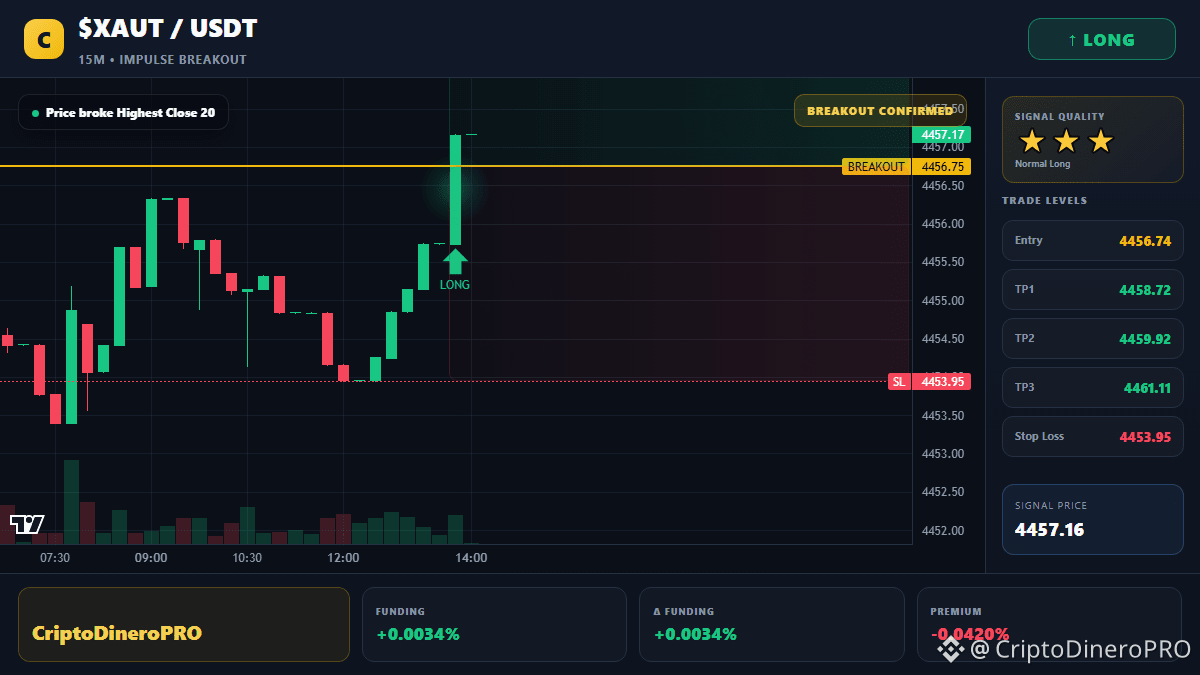Click the BREAKOUT CONFIRMED badge

[x=880, y=111]
